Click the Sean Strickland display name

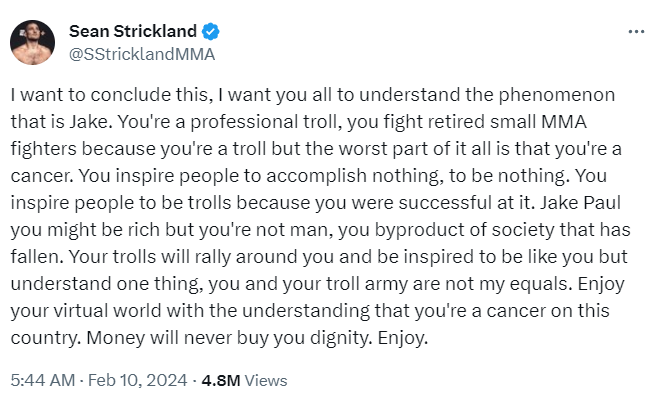point(132,32)
